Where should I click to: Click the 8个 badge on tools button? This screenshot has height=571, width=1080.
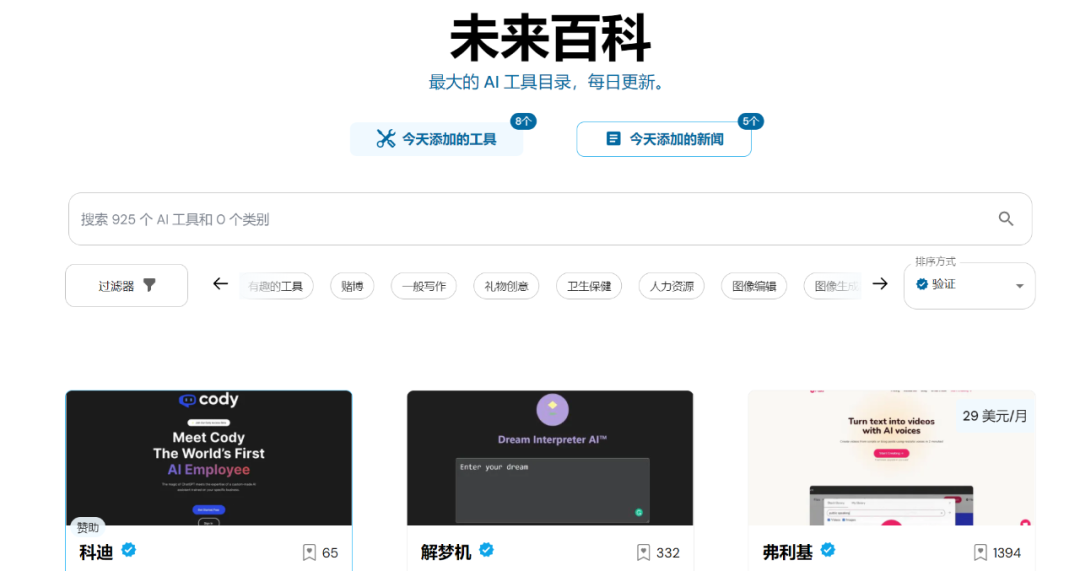pos(523,121)
